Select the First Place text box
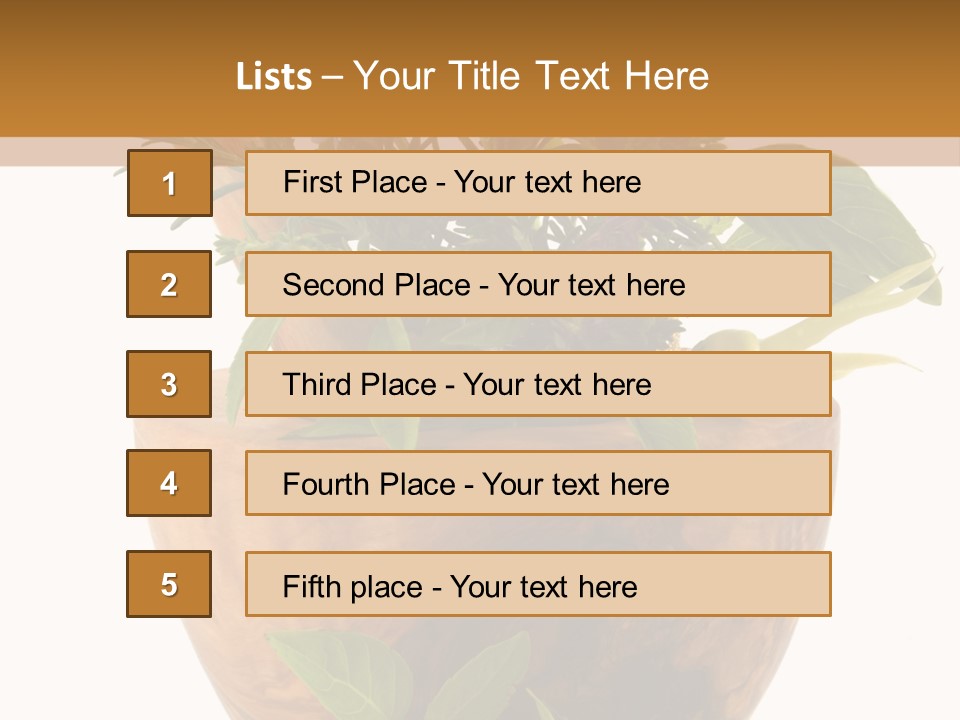960x720 pixels. click(538, 183)
